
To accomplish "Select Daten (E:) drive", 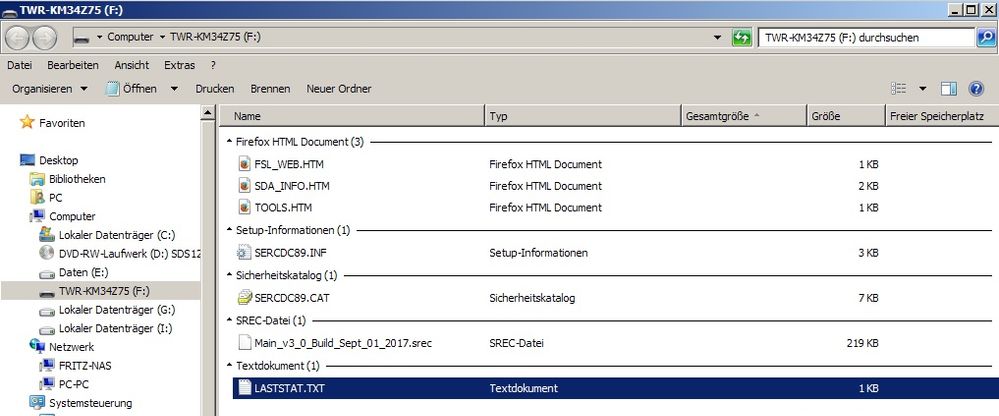I will click(83, 272).
